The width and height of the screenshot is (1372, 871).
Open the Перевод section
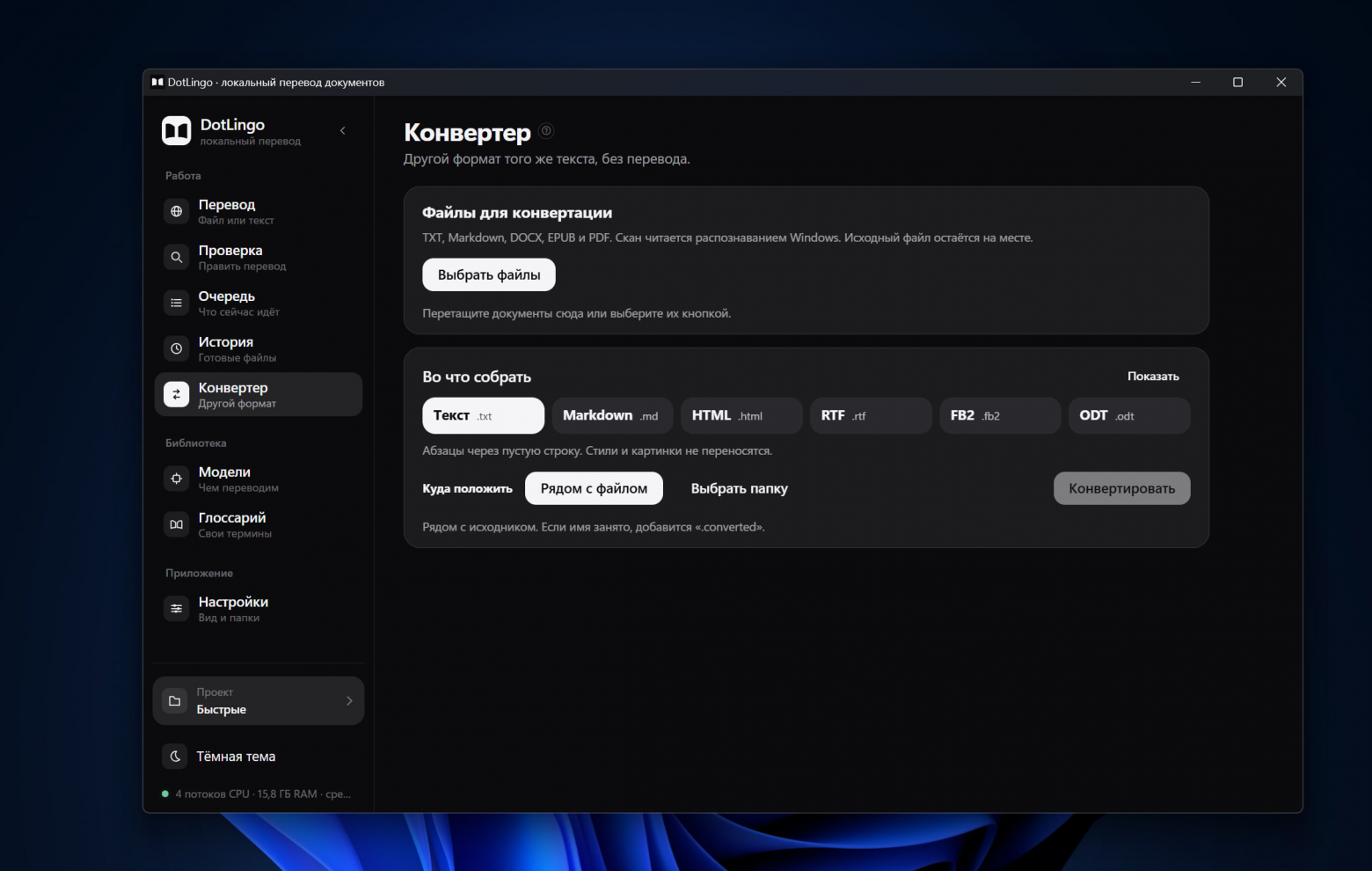[x=259, y=211]
